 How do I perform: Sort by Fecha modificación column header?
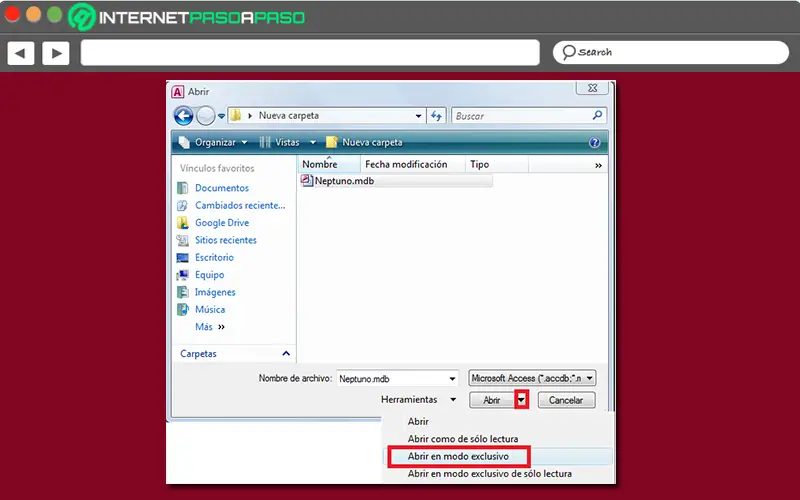(x=413, y=164)
